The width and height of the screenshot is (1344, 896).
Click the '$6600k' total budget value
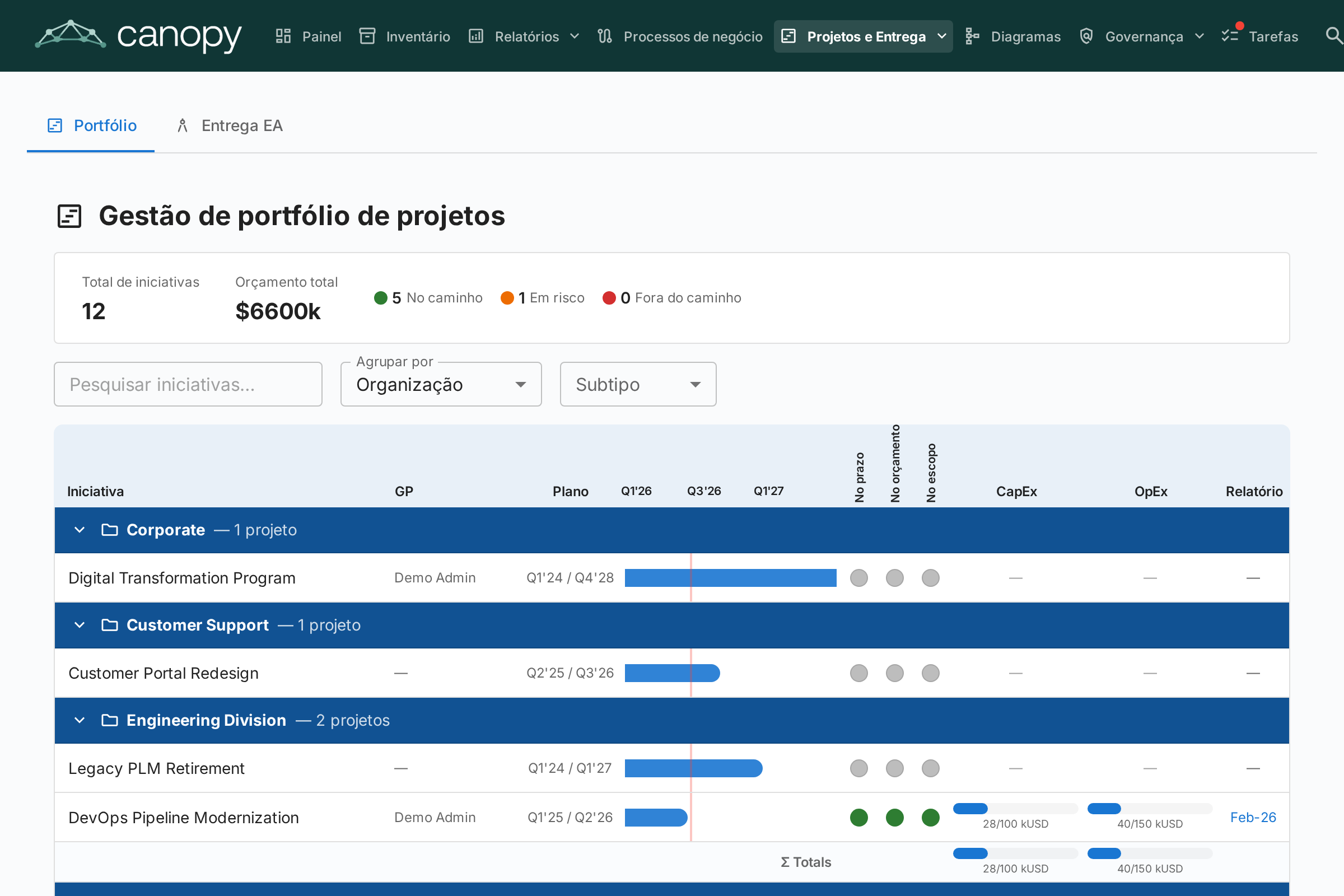(278, 311)
